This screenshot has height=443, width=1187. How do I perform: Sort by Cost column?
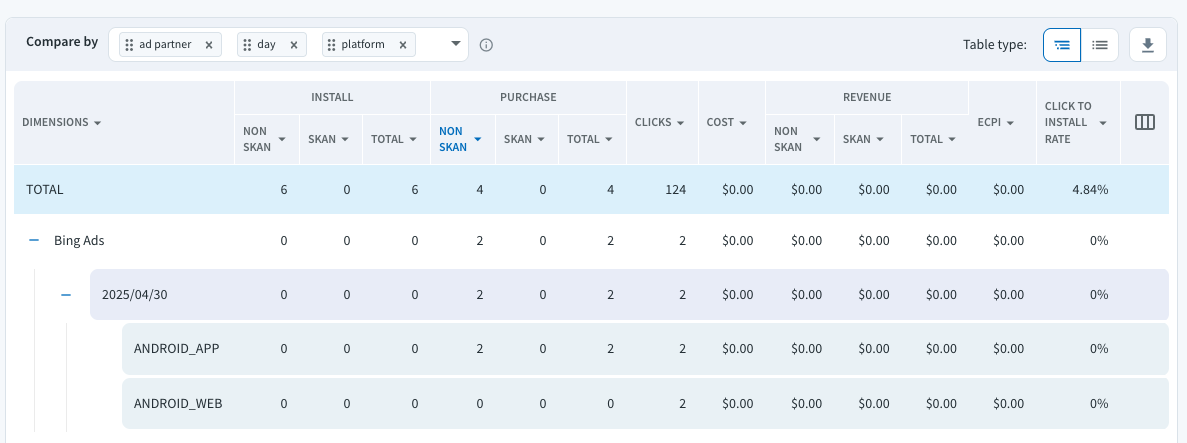click(743, 123)
